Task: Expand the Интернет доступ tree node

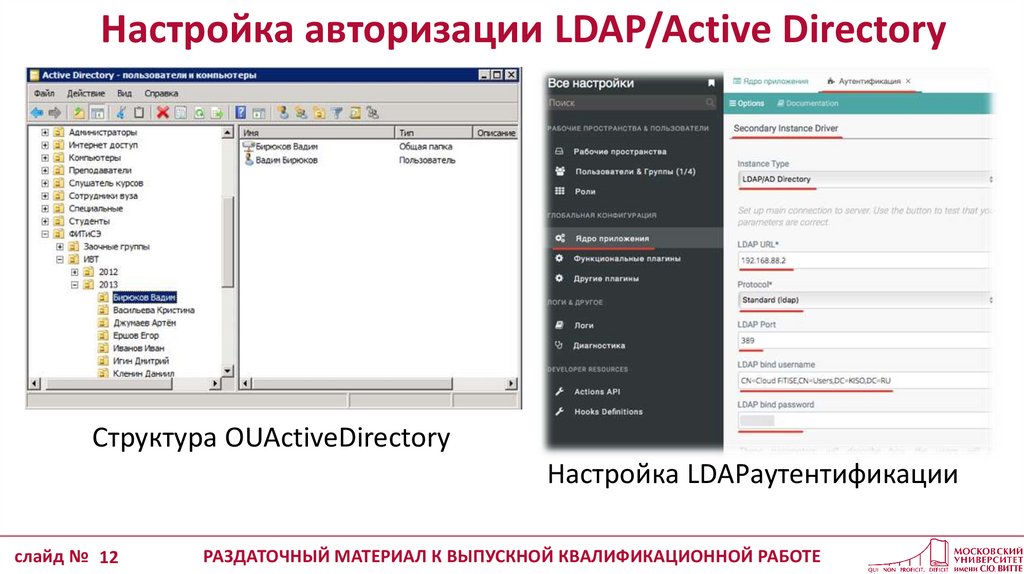Action: tap(45, 145)
